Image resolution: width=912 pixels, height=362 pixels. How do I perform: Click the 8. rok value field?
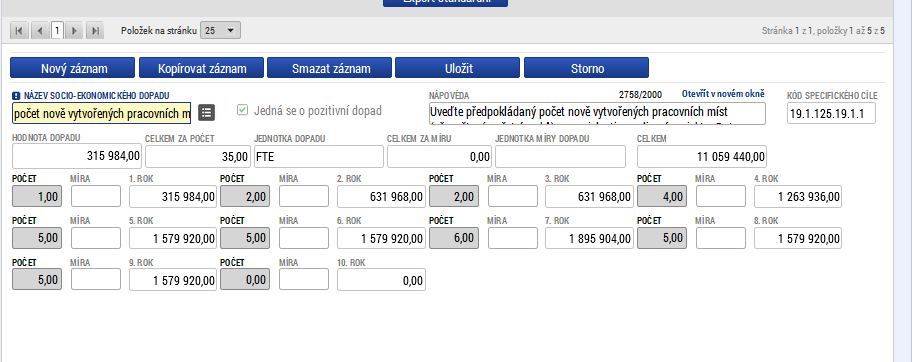[797, 237]
